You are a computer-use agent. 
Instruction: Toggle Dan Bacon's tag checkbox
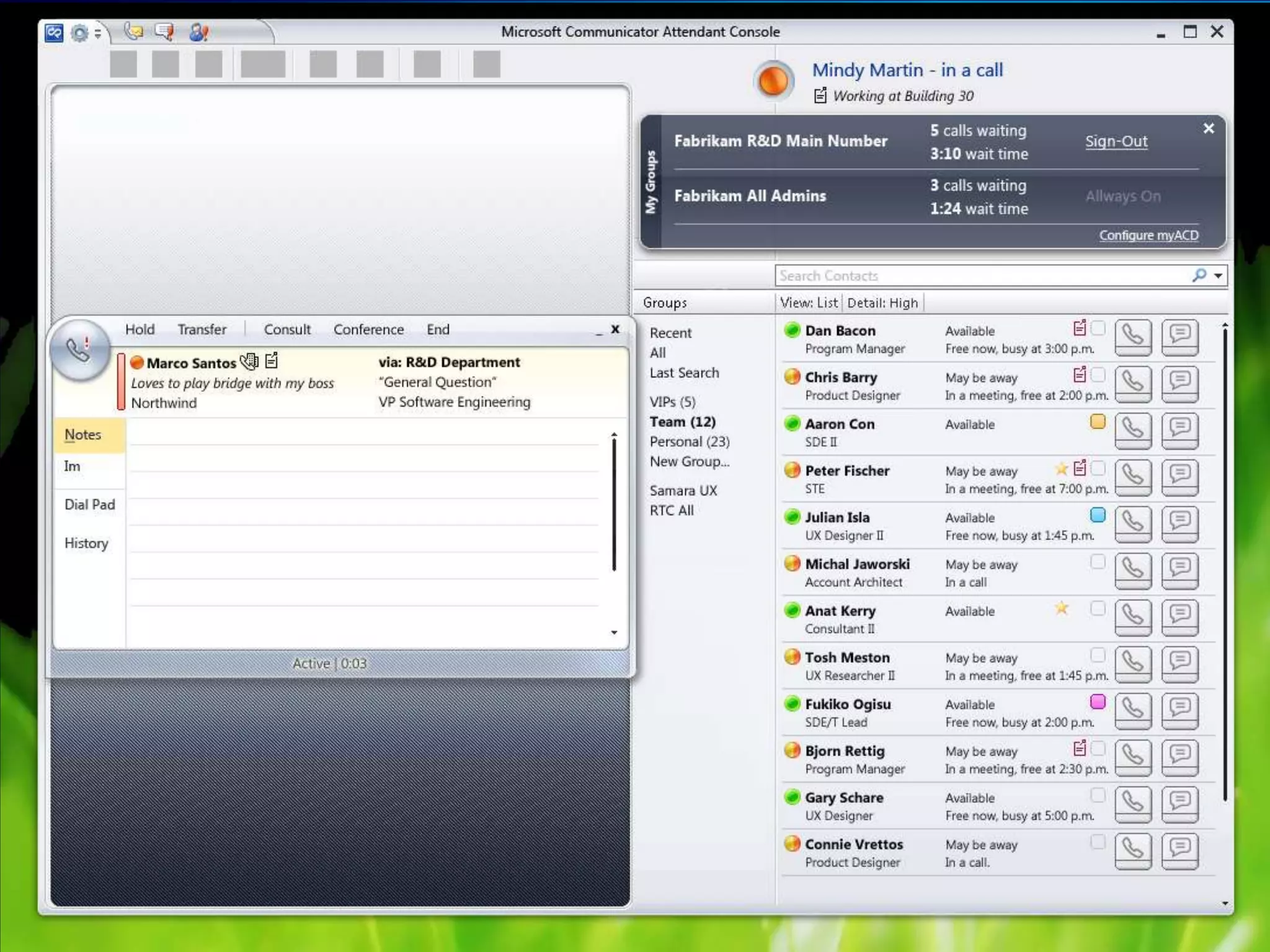click(1098, 328)
